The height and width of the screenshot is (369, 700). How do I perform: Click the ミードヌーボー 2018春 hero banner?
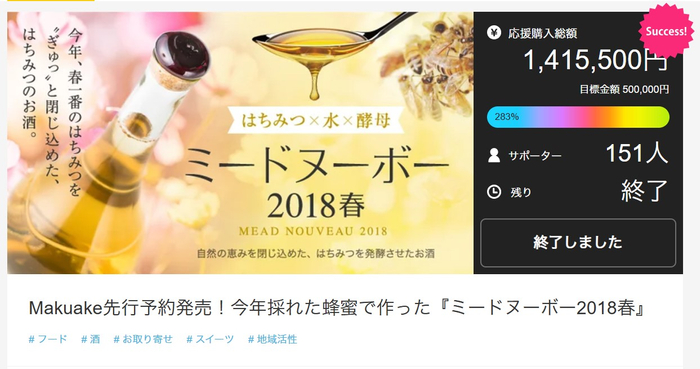click(240, 143)
